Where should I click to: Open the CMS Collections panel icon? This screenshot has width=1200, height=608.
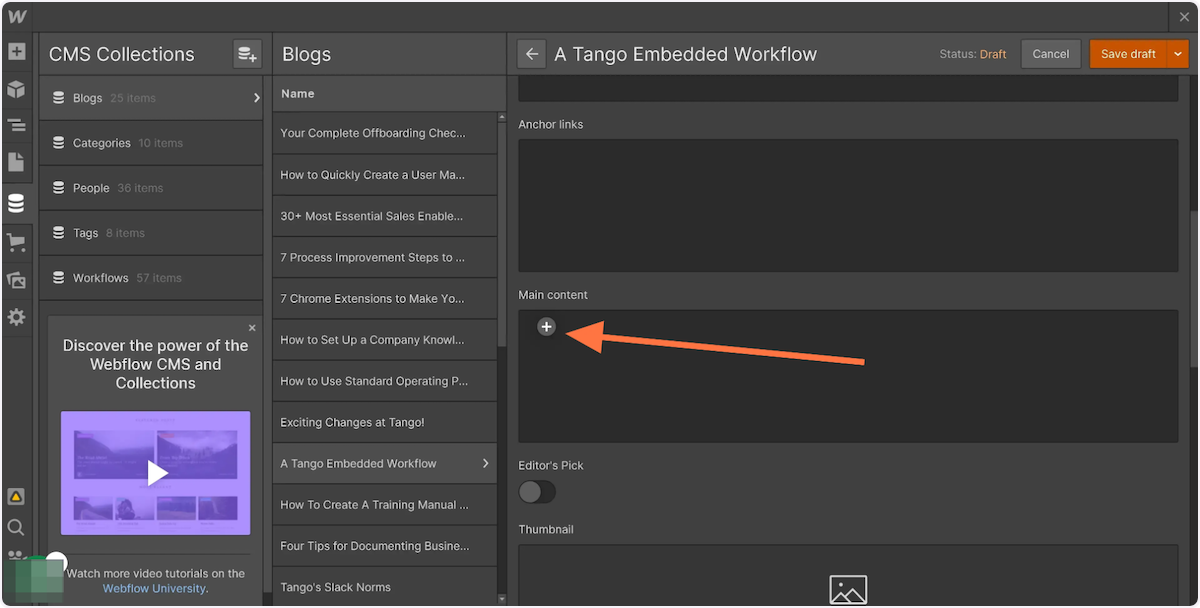[x=16, y=204]
